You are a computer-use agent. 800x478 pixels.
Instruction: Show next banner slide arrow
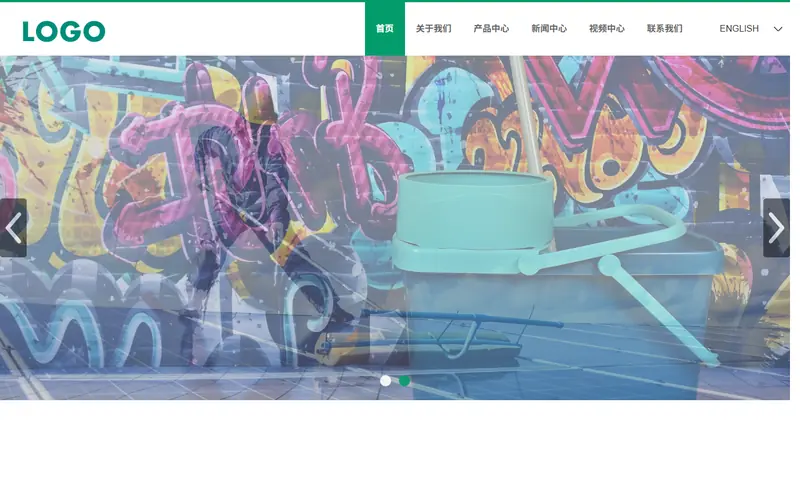[776, 228]
